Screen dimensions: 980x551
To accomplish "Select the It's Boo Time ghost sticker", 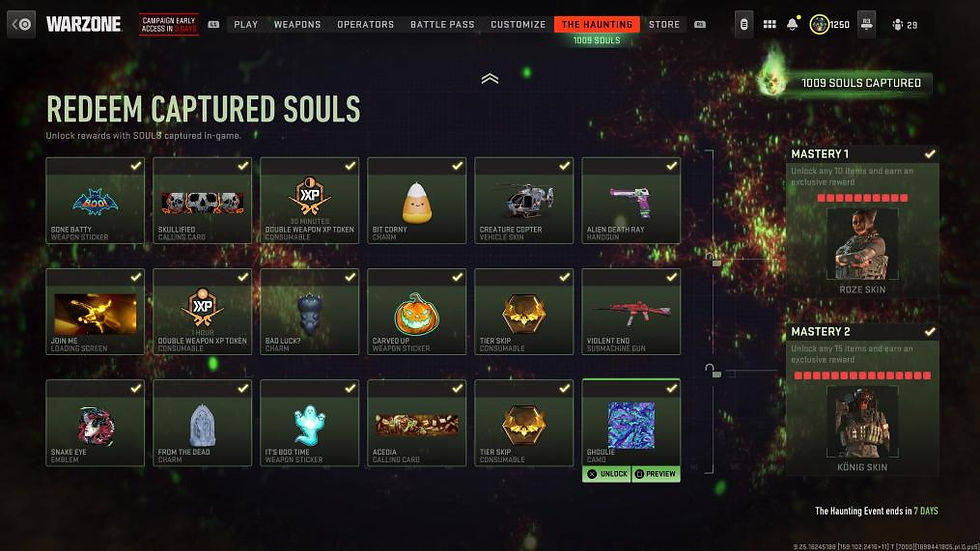I will (309, 425).
